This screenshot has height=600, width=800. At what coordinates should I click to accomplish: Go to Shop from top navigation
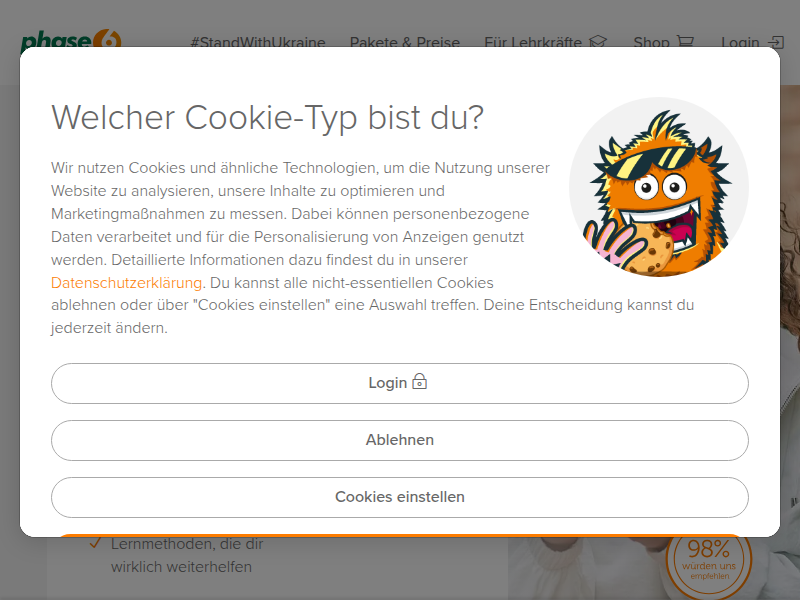(x=651, y=42)
